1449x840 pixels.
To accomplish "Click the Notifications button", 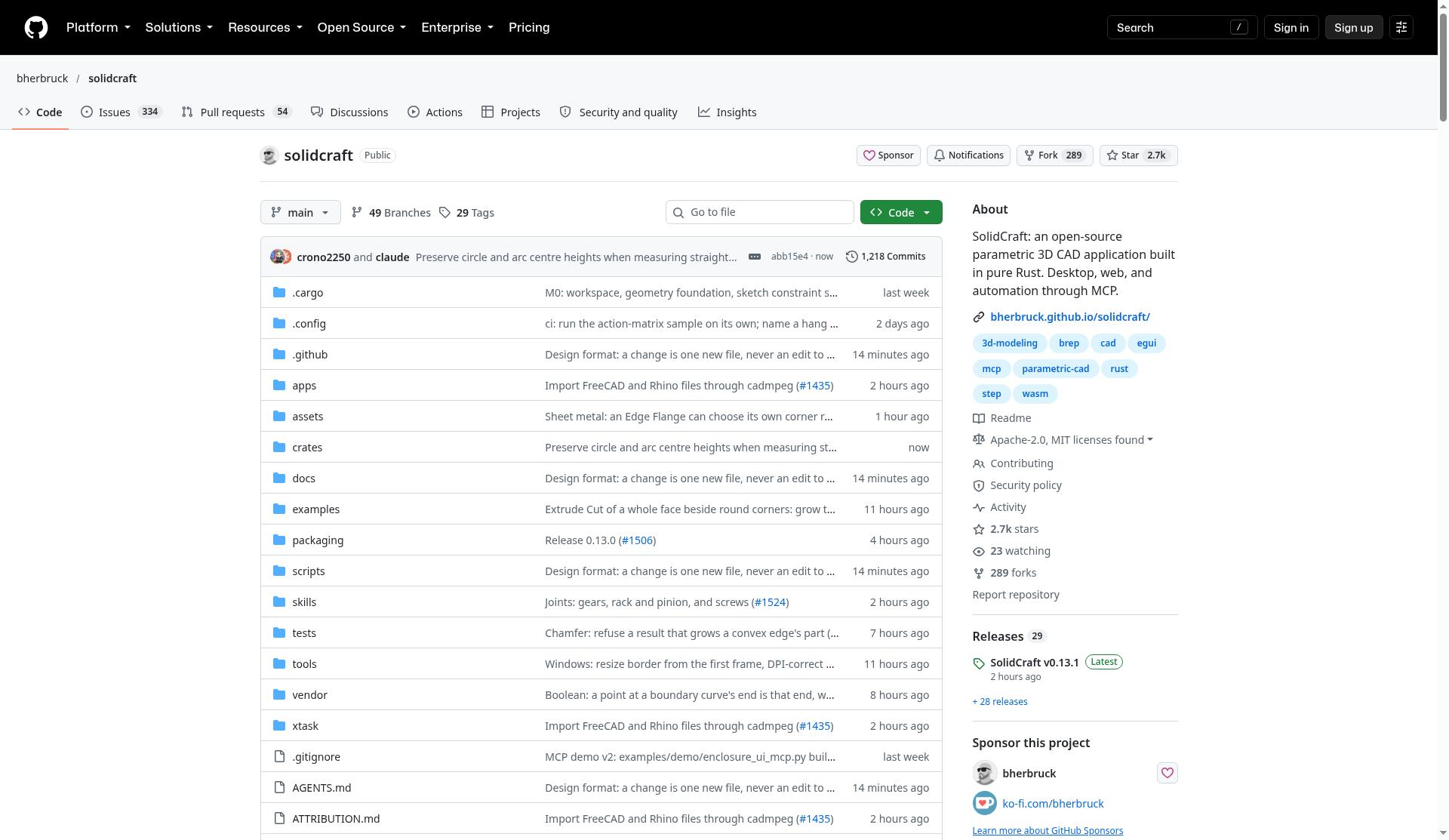I will click(x=968, y=155).
